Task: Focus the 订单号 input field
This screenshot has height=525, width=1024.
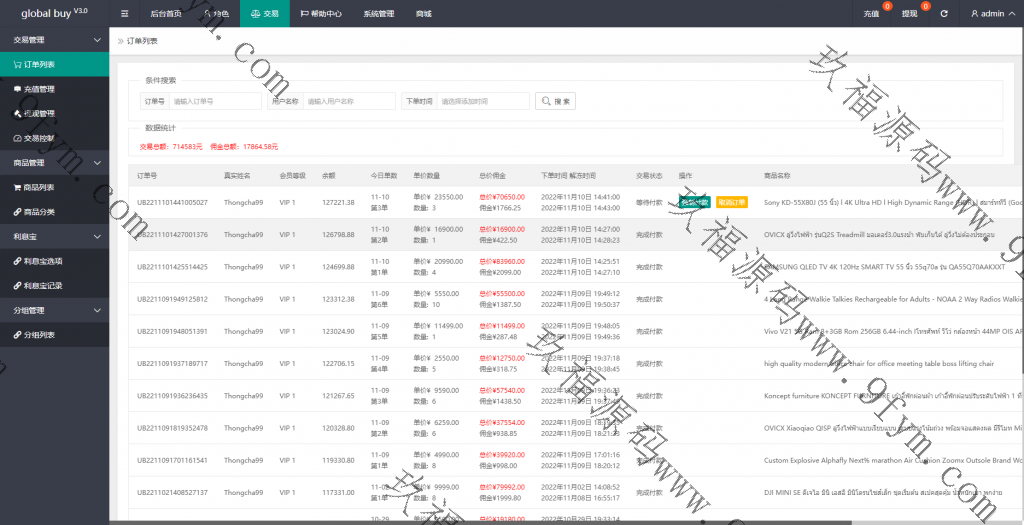Action: [x=213, y=101]
